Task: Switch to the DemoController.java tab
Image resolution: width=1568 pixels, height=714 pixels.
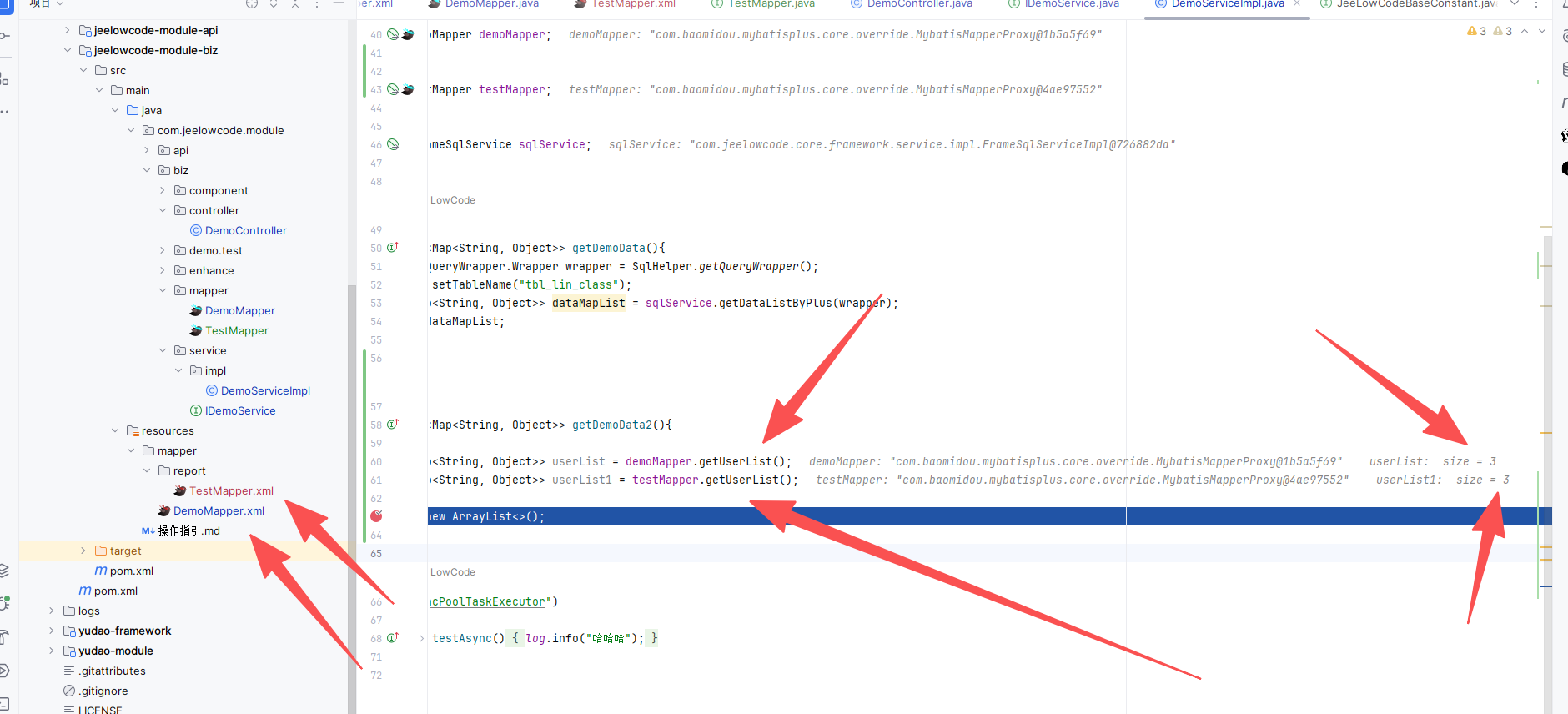Action: (919, 4)
